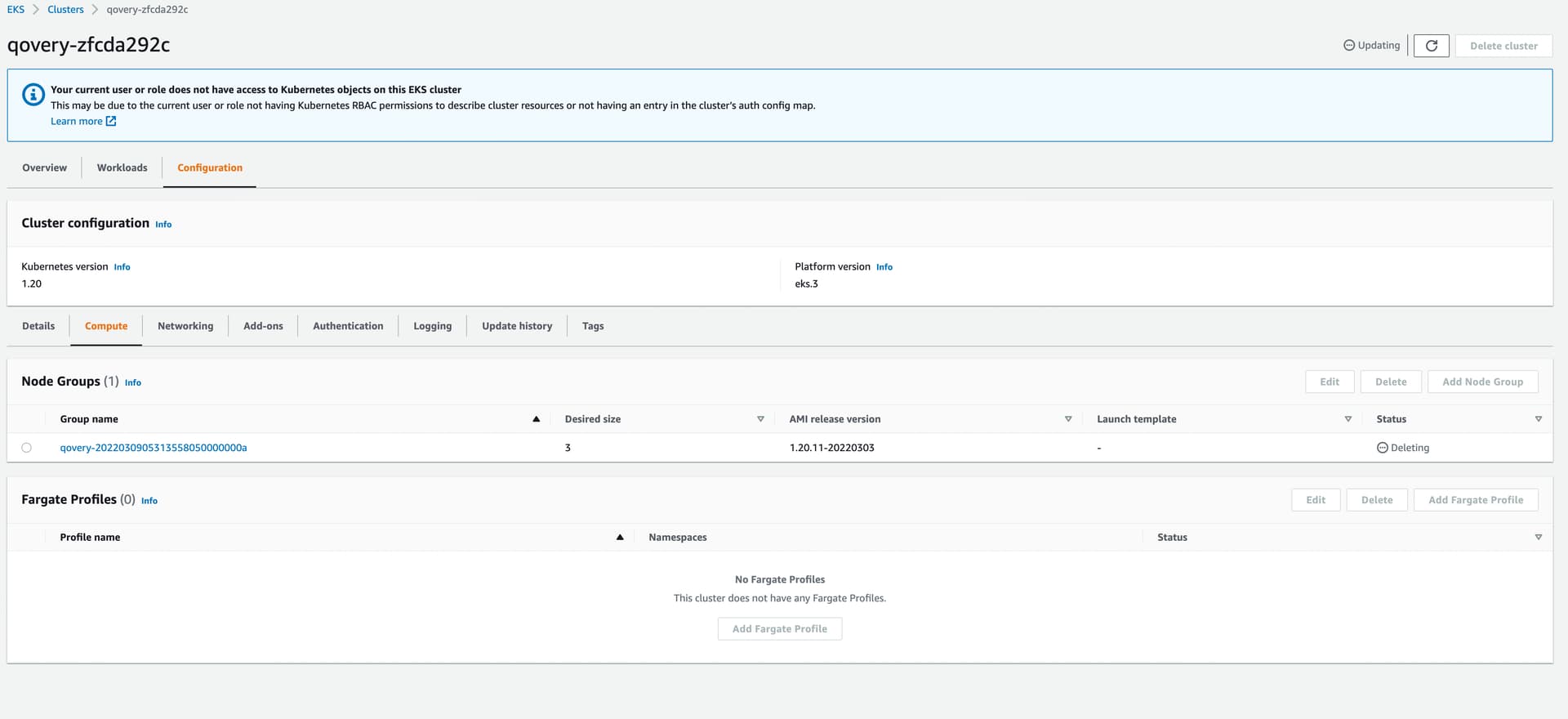Image resolution: width=1568 pixels, height=719 pixels.
Task: View the Update history sub-tab
Action: click(x=517, y=326)
